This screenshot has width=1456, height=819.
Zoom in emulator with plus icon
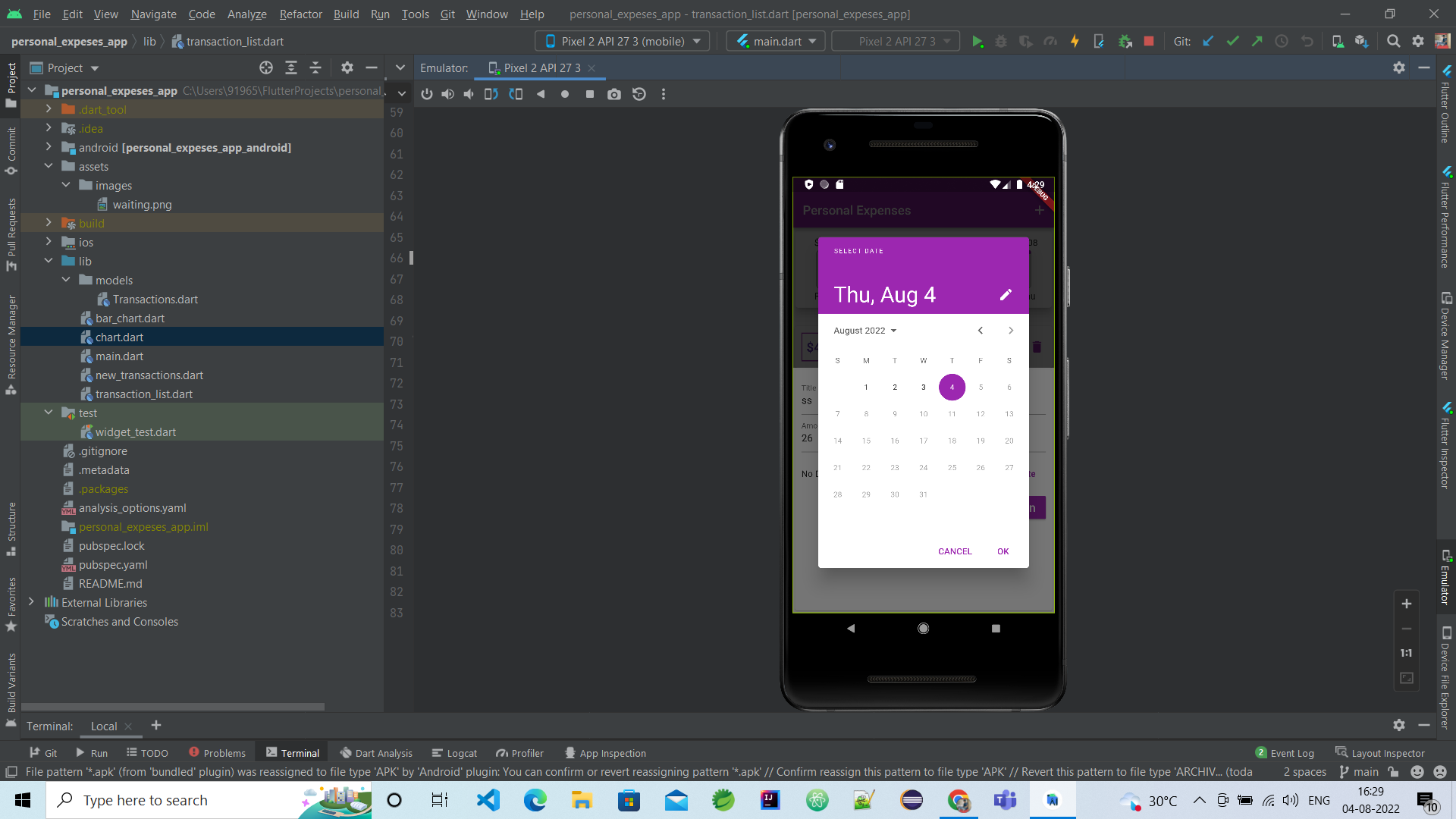[1407, 604]
